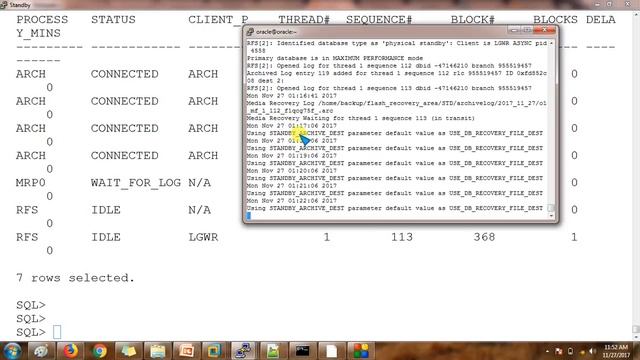This screenshot has height=360, width=640.
Task: Click the '7 rows selected.' text
Action: pyautogui.click(x=75, y=278)
